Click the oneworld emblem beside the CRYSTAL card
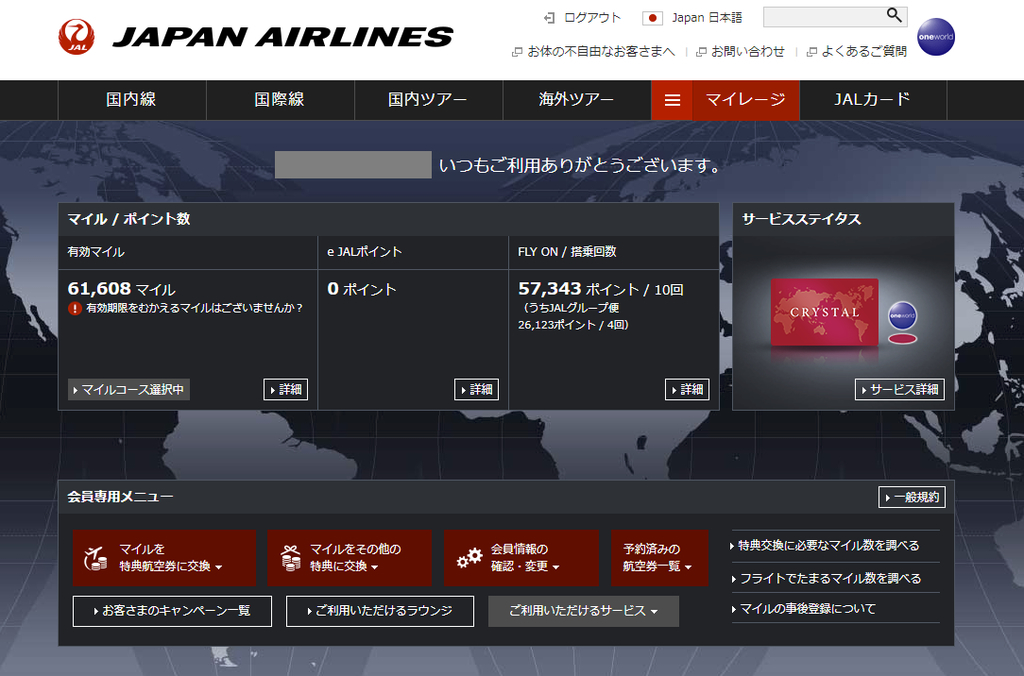Image resolution: width=1024 pixels, height=676 pixels. click(902, 316)
